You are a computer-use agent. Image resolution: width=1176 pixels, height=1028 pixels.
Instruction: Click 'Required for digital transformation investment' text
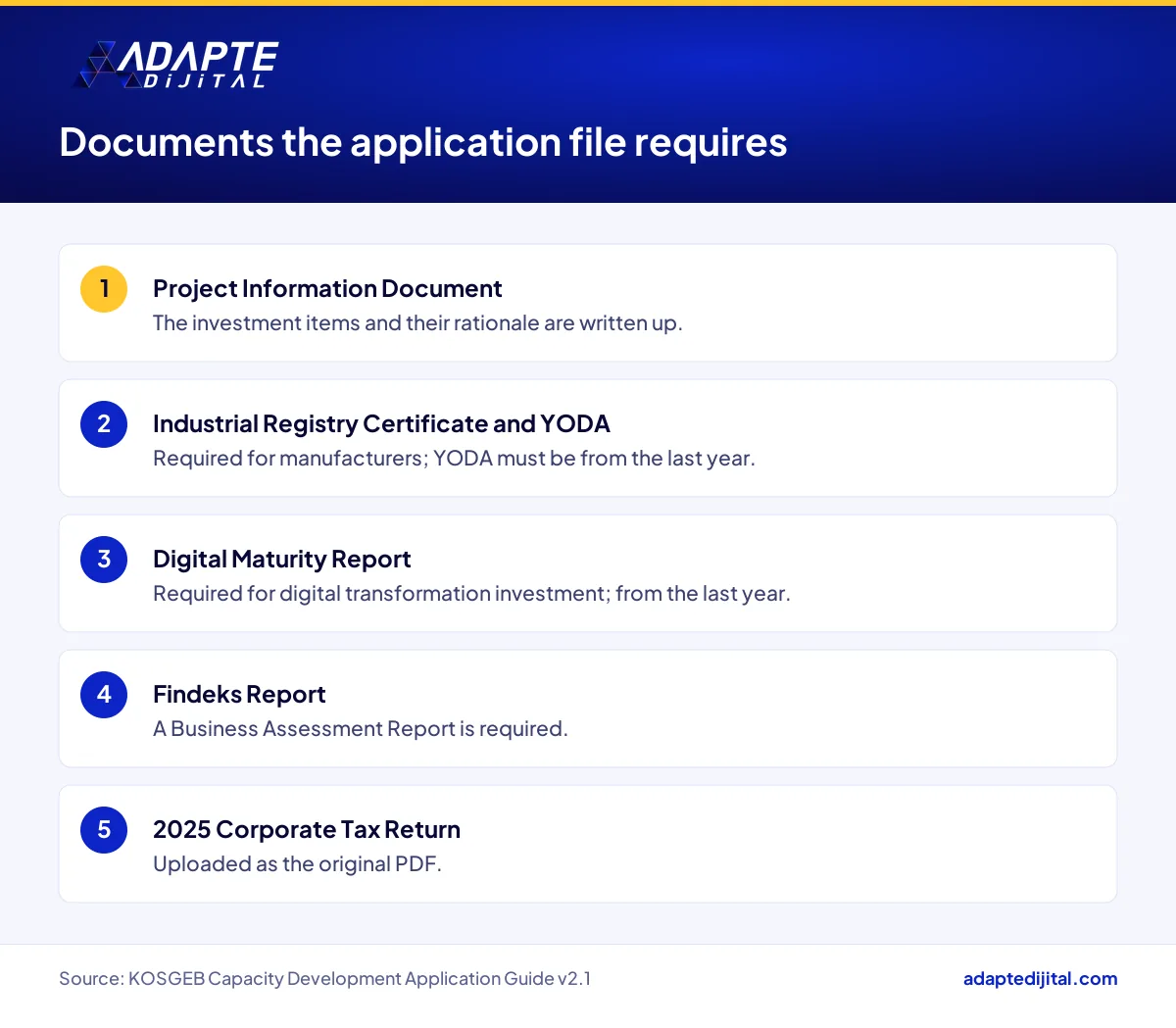click(379, 594)
